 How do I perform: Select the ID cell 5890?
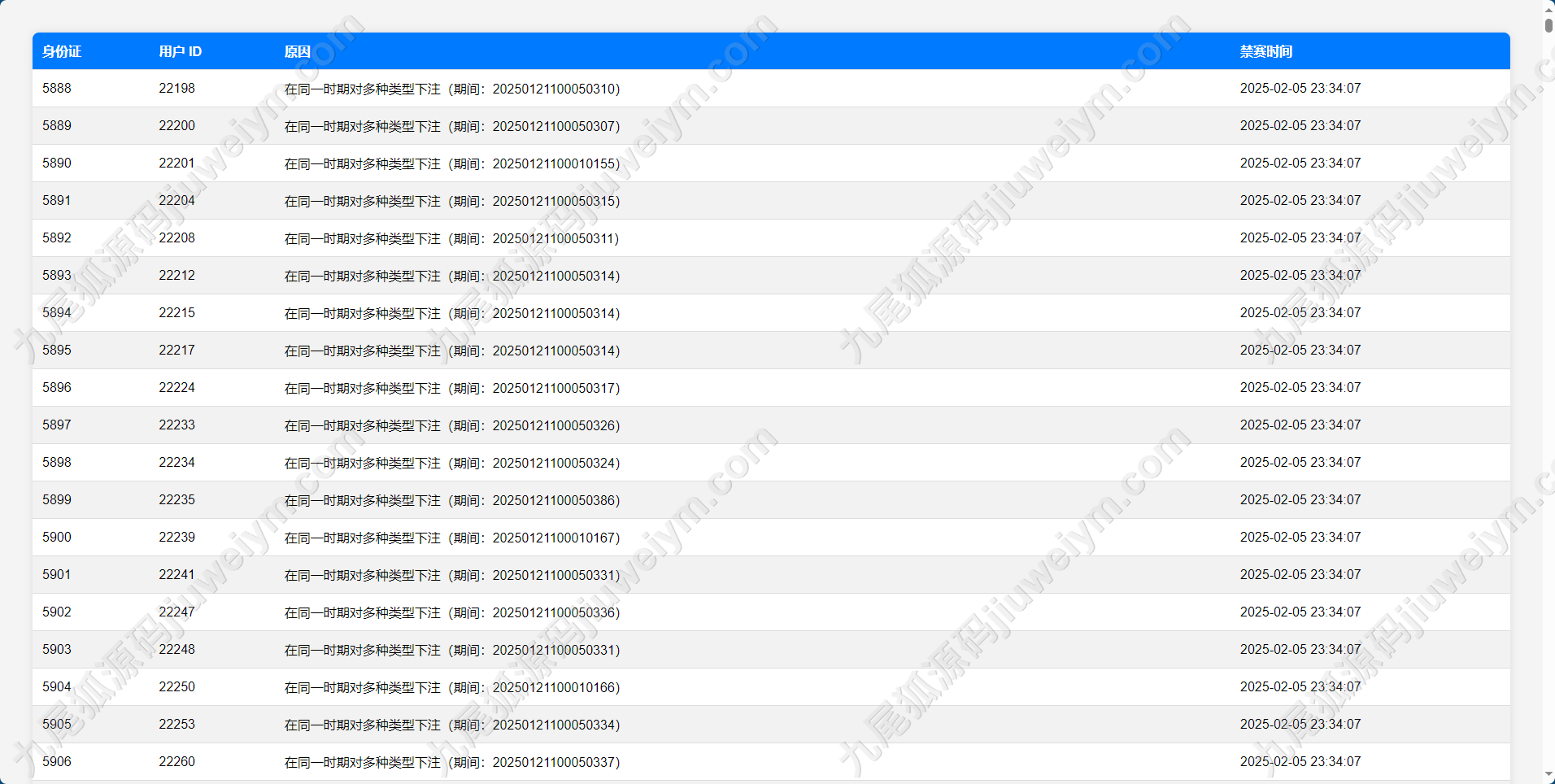coord(57,163)
